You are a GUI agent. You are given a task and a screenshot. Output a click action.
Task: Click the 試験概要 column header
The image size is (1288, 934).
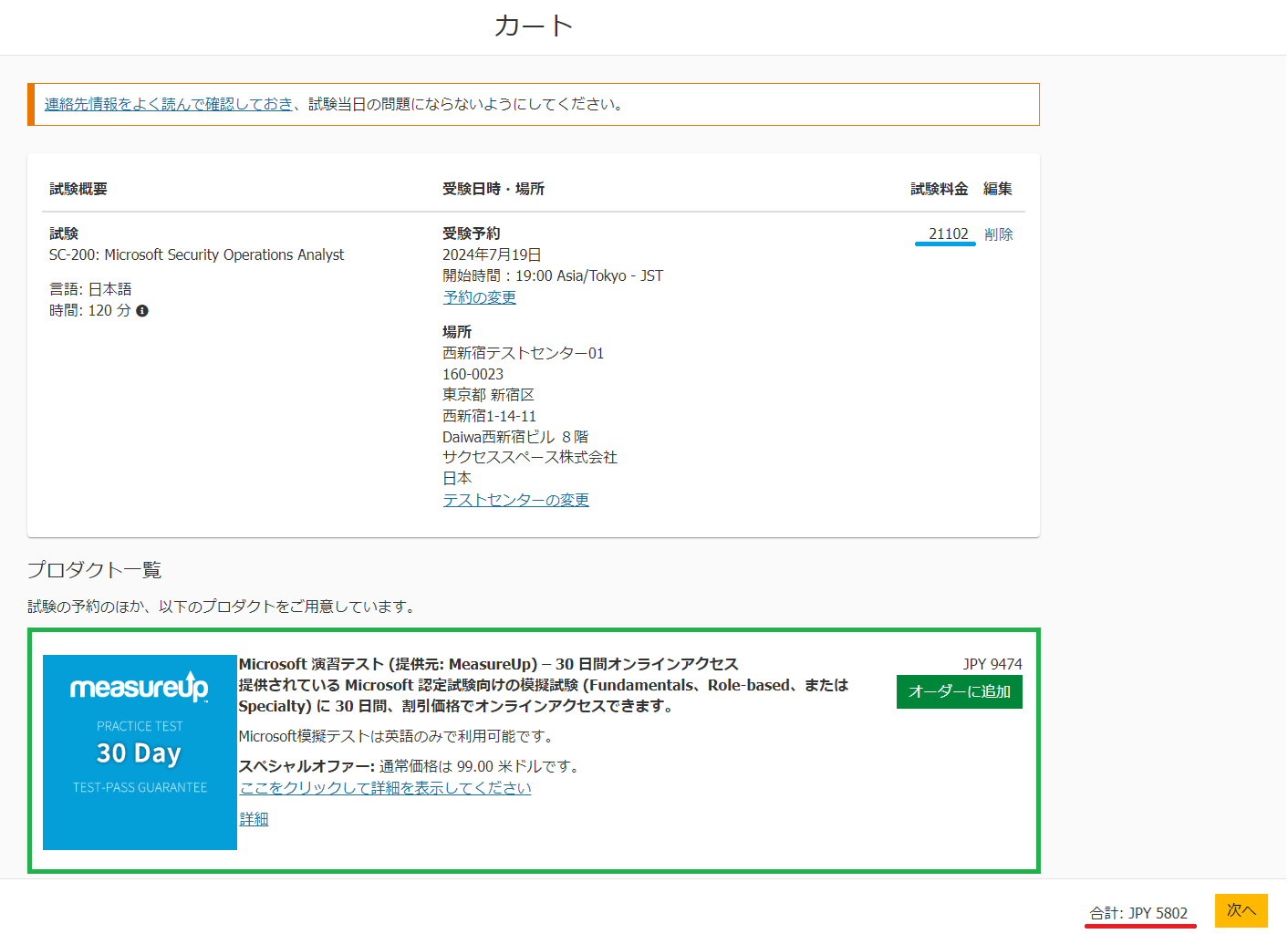click(78, 189)
